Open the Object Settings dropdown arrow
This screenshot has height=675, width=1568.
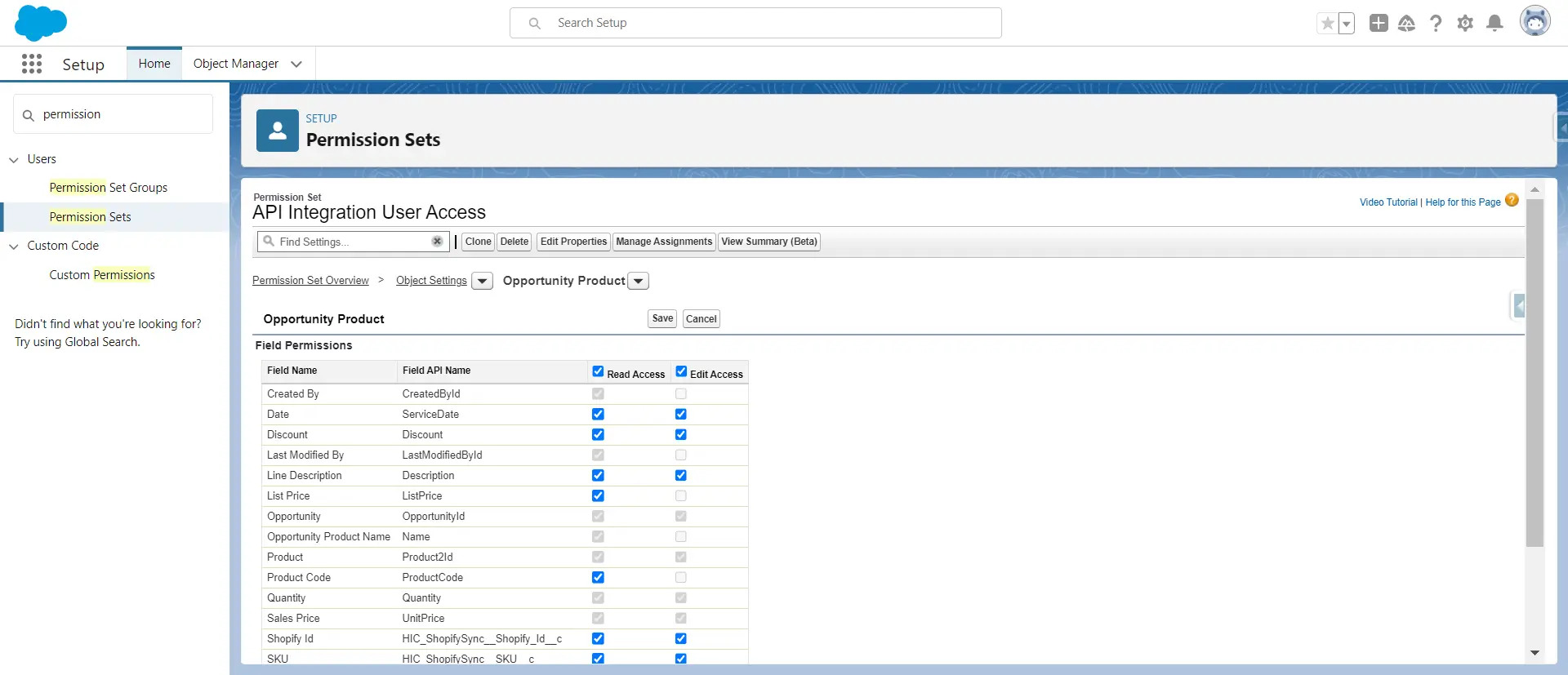pos(483,281)
